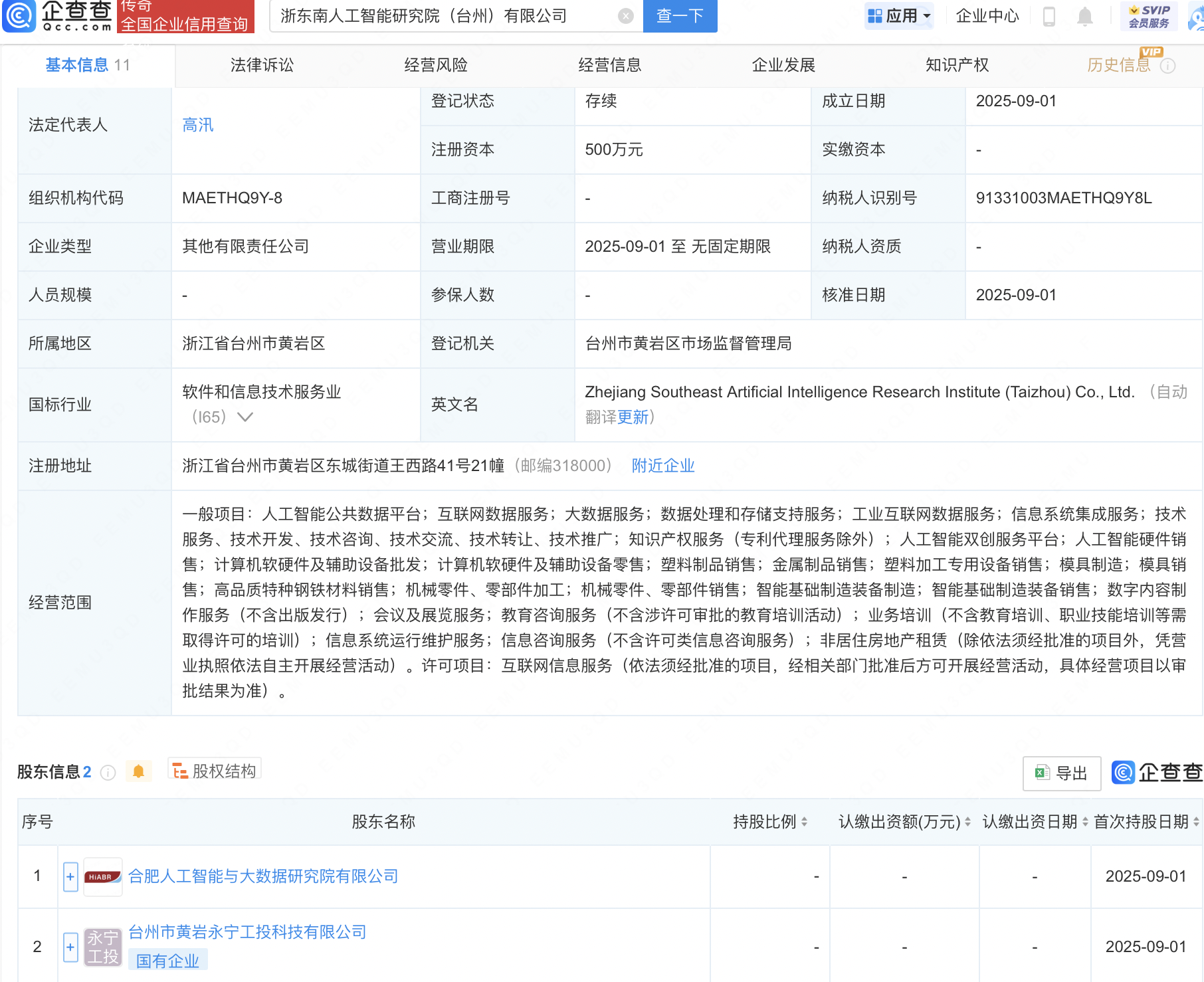
Task: Open 企业中心 menu item
Action: pyautogui.click(x=987, y=16)
